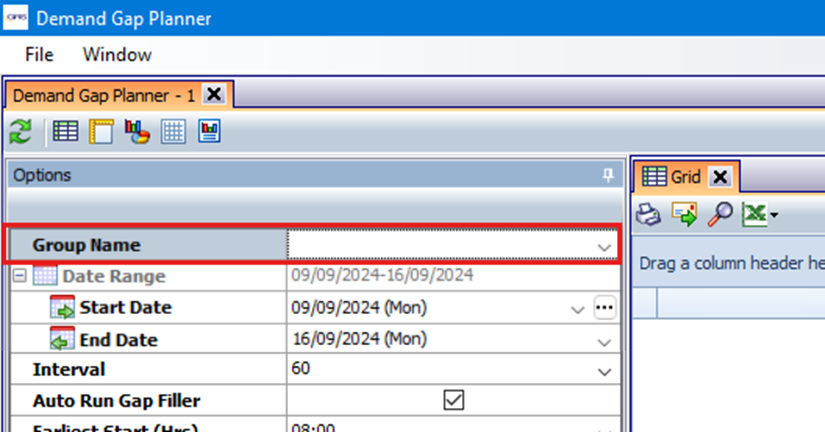Click the send/export green arrow icon

click(684, 213)
